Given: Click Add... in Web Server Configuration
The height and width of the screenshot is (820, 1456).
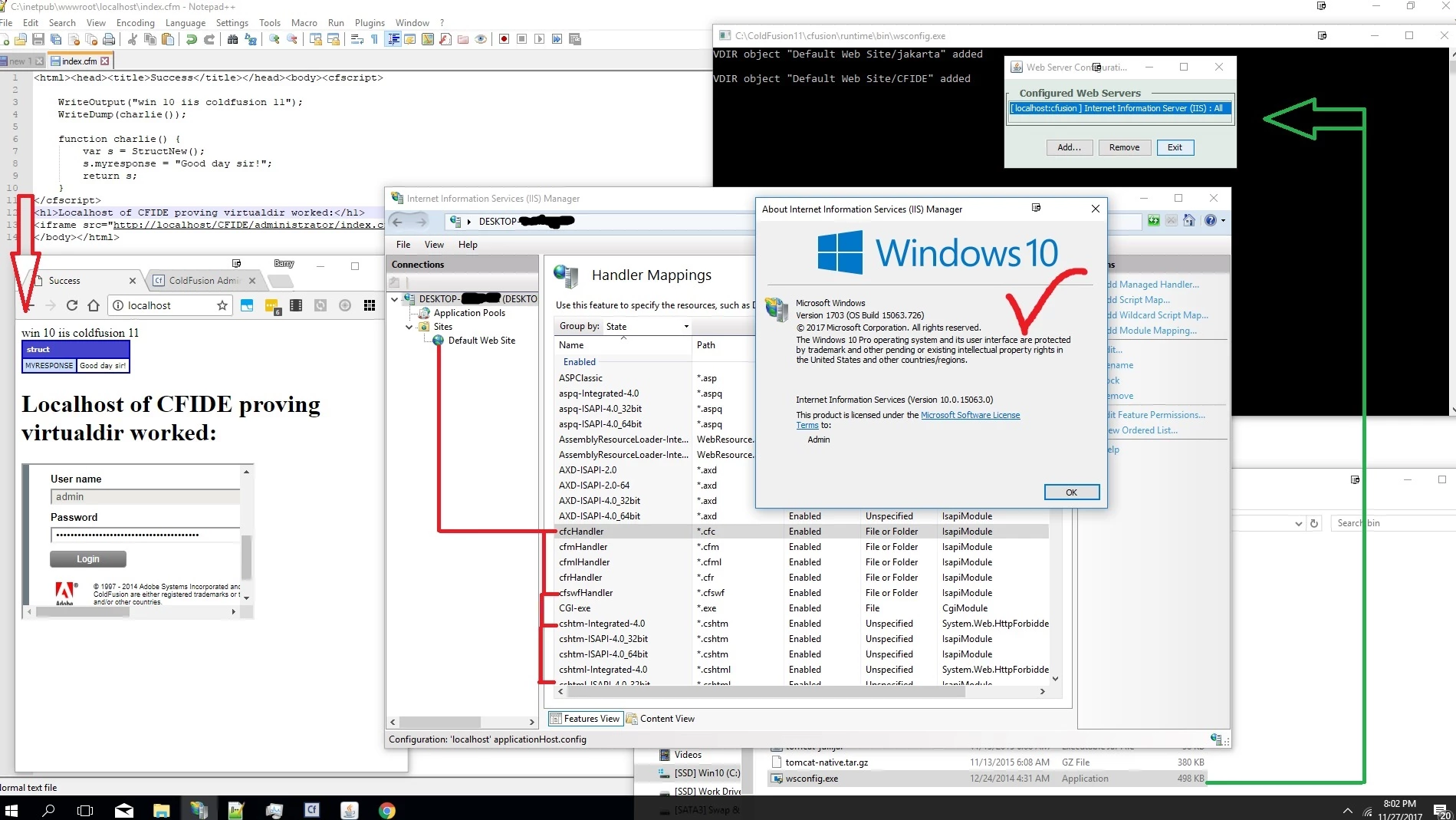Looking at the screenshot, I should coord(1069,147).
